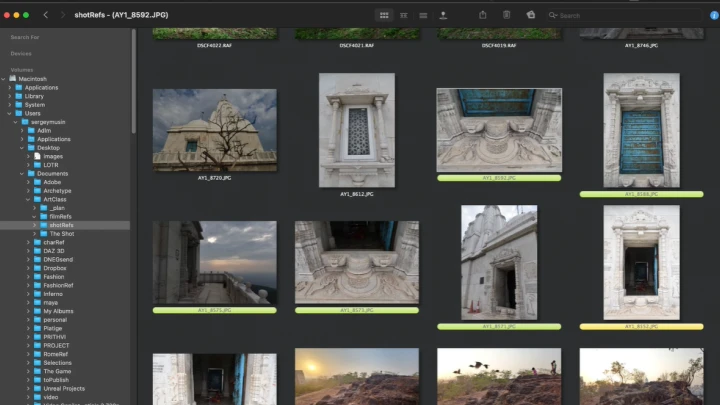The image size is (720, 405).
Task: Select The Shot folder
Action: (x=62, y=234)
